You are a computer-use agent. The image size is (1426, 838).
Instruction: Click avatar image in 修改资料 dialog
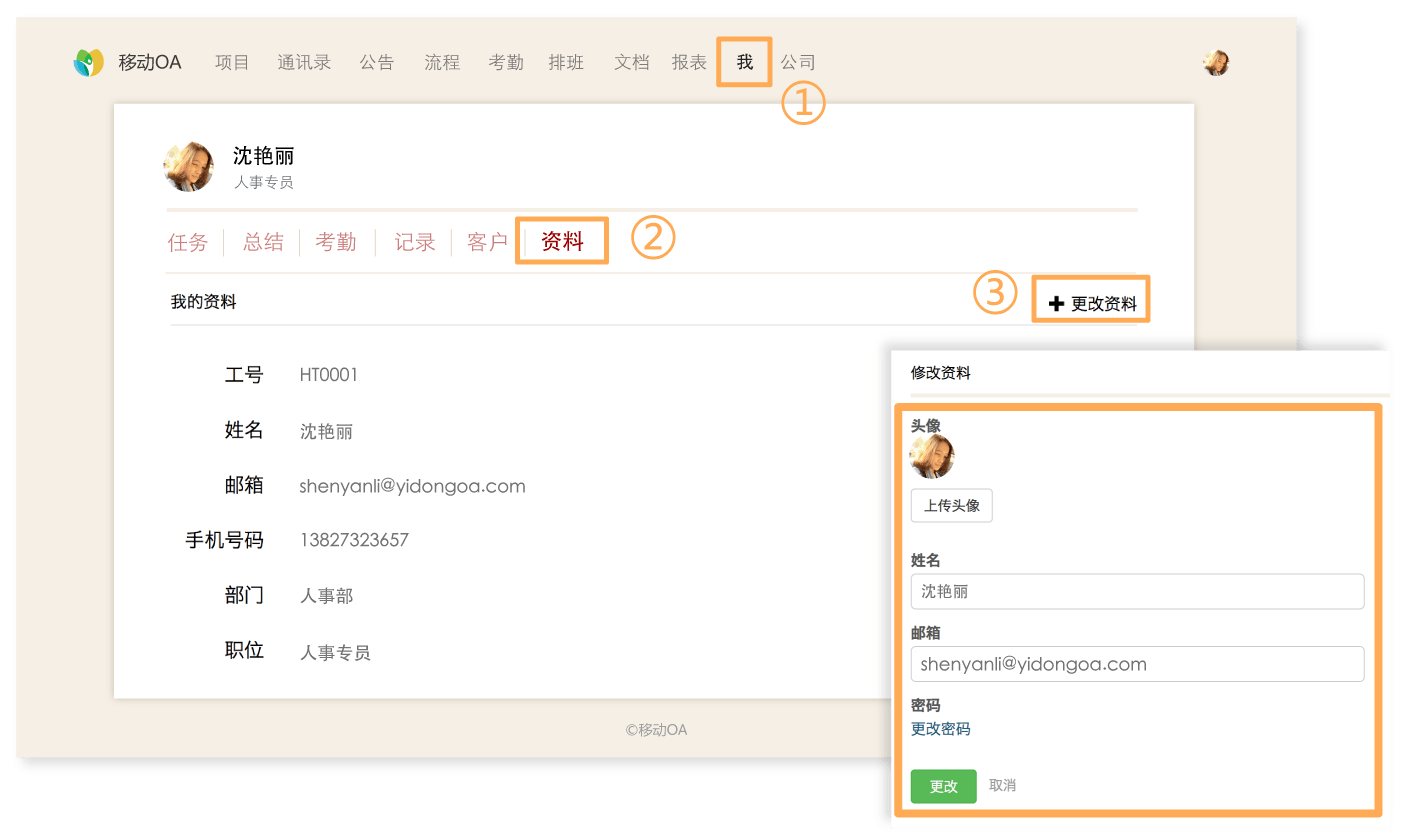(931, 457)
